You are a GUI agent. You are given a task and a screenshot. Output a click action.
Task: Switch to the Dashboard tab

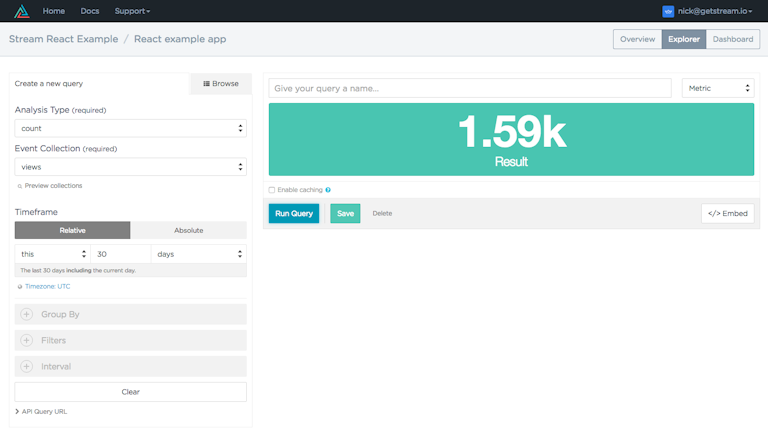pos(733,39)
